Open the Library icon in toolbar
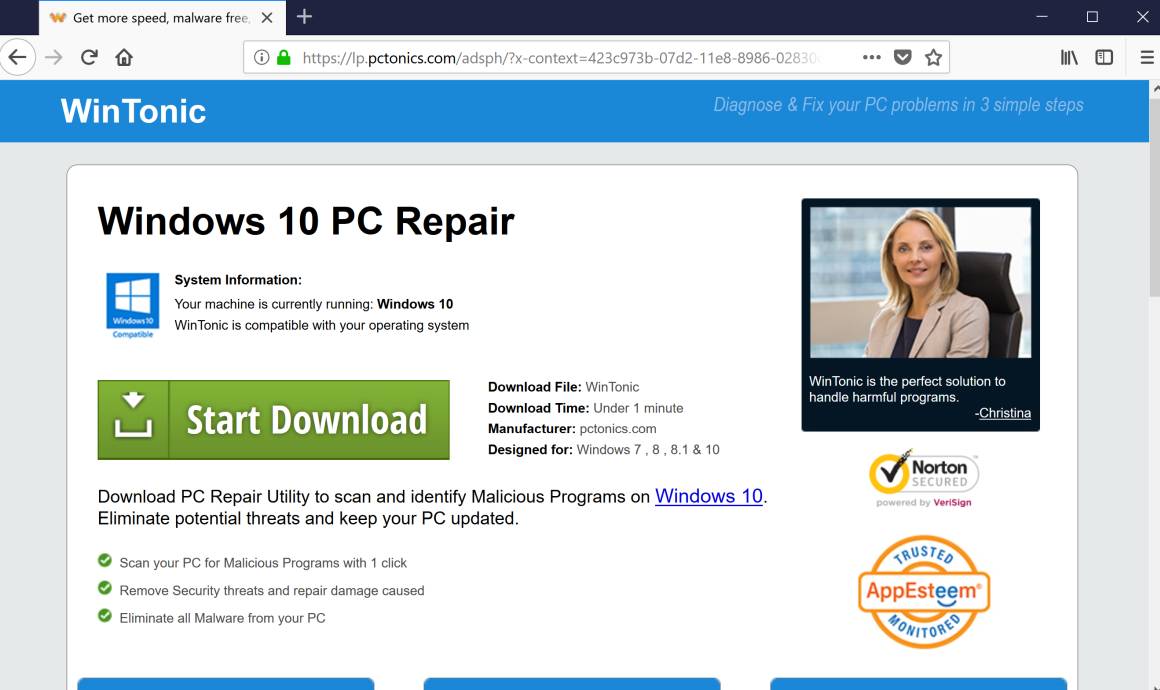The height and width of the screenshot is (690, 1160). (x=1069, y=57)
